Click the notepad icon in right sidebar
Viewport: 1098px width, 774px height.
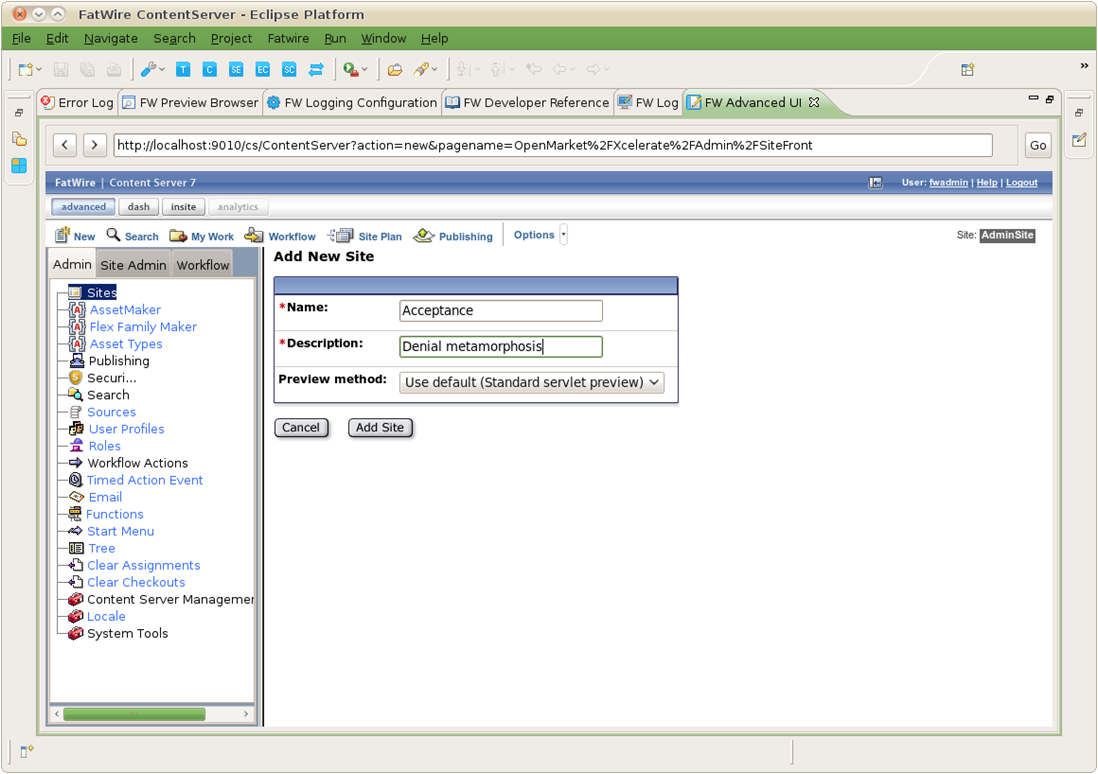click(x=1079, y=140)
